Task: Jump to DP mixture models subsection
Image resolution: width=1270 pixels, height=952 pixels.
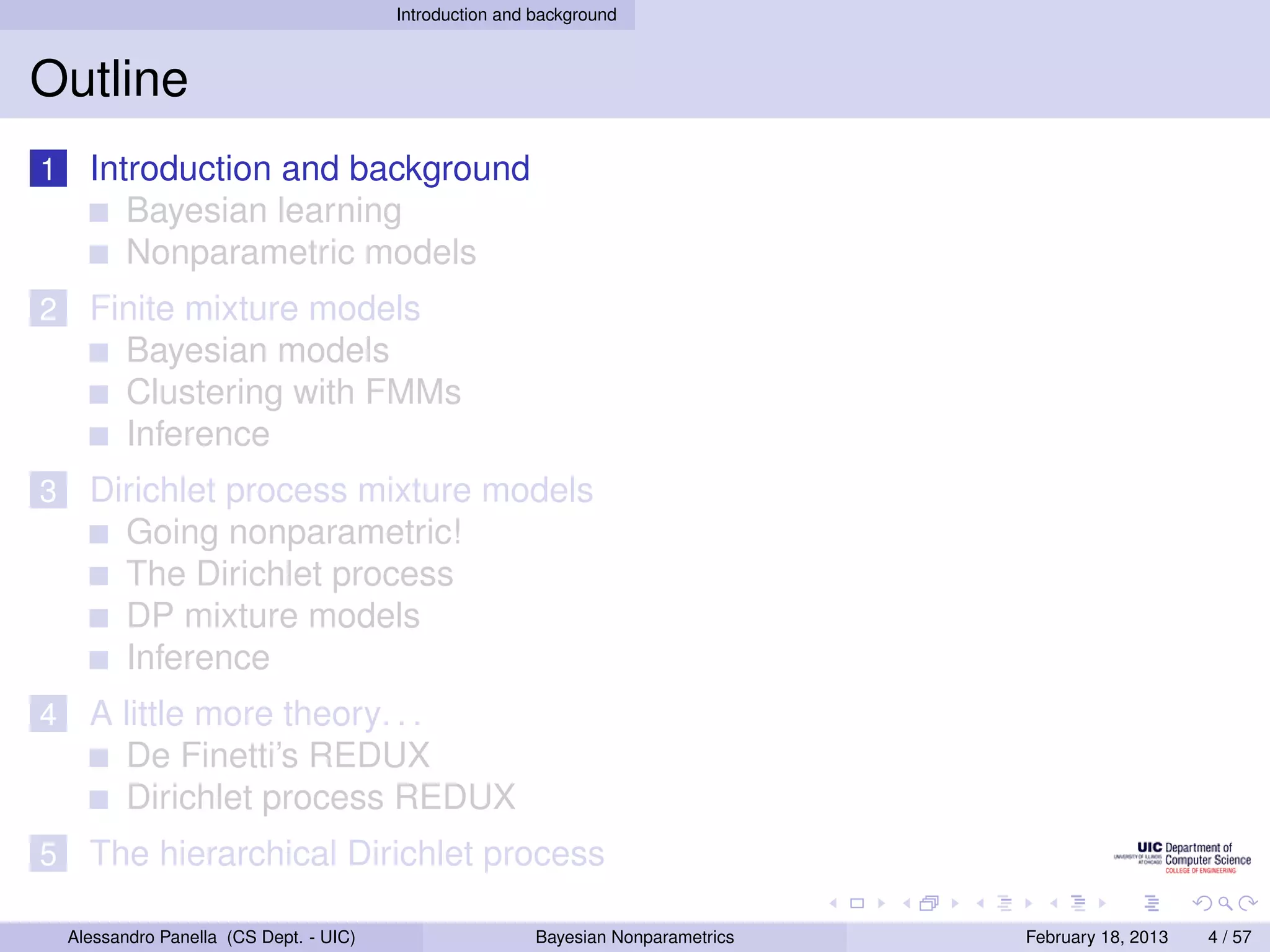Action: point(273,615)
